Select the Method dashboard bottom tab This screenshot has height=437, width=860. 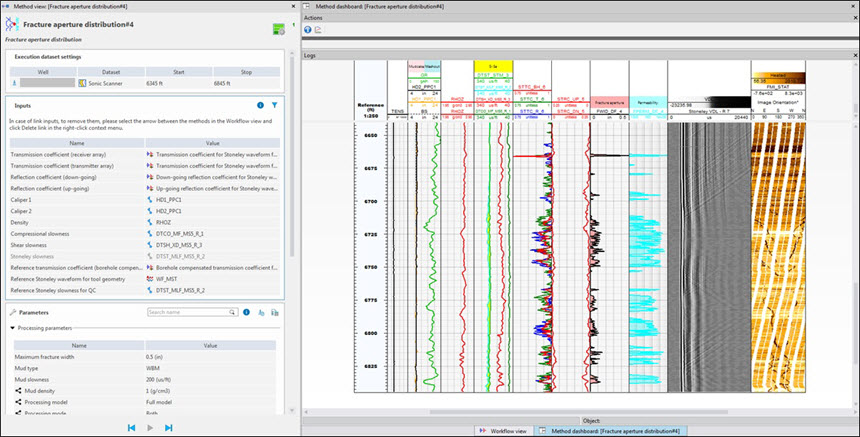click(610, 431)
